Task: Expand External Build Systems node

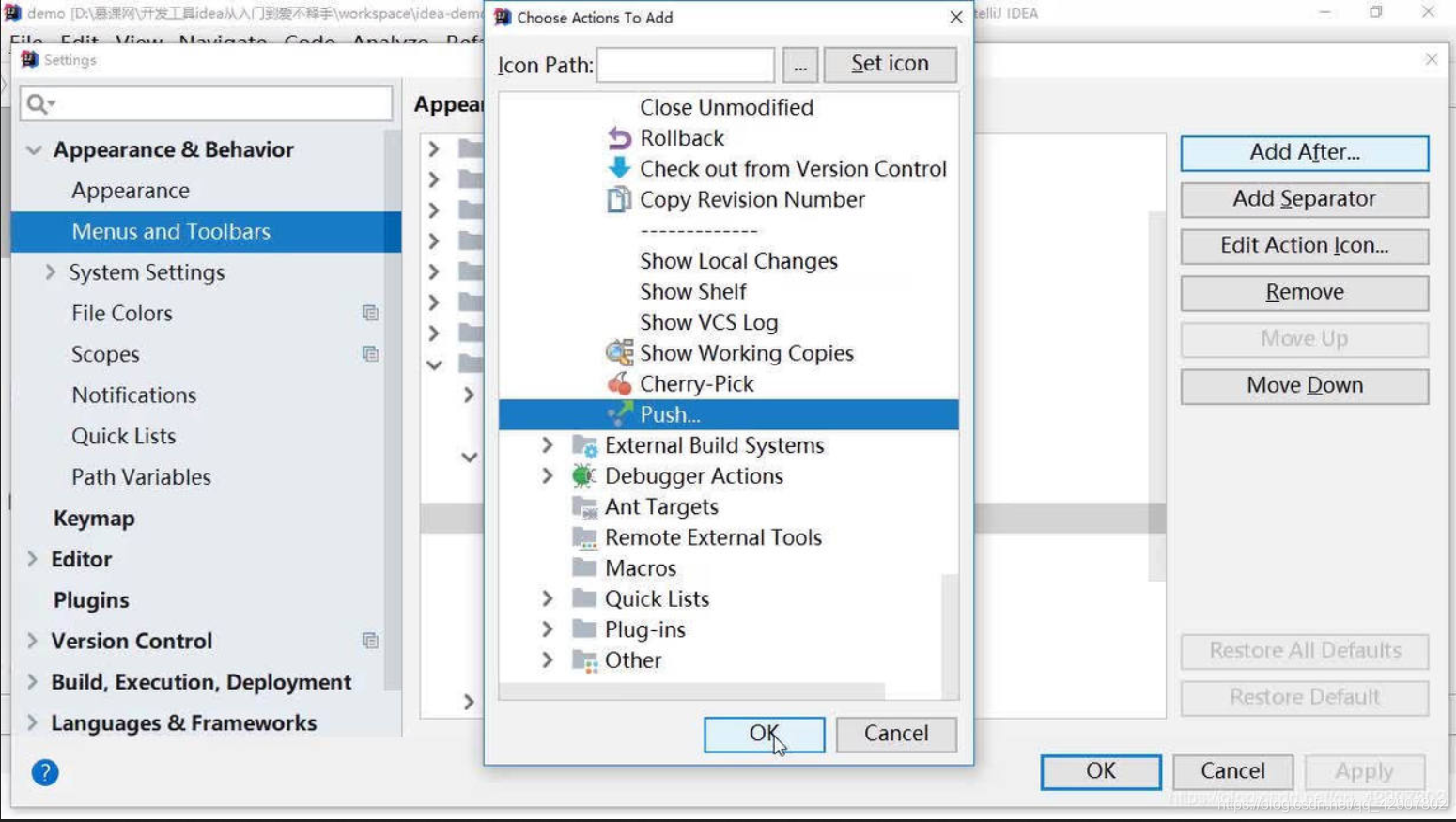Action: click(x=548, y=445)
